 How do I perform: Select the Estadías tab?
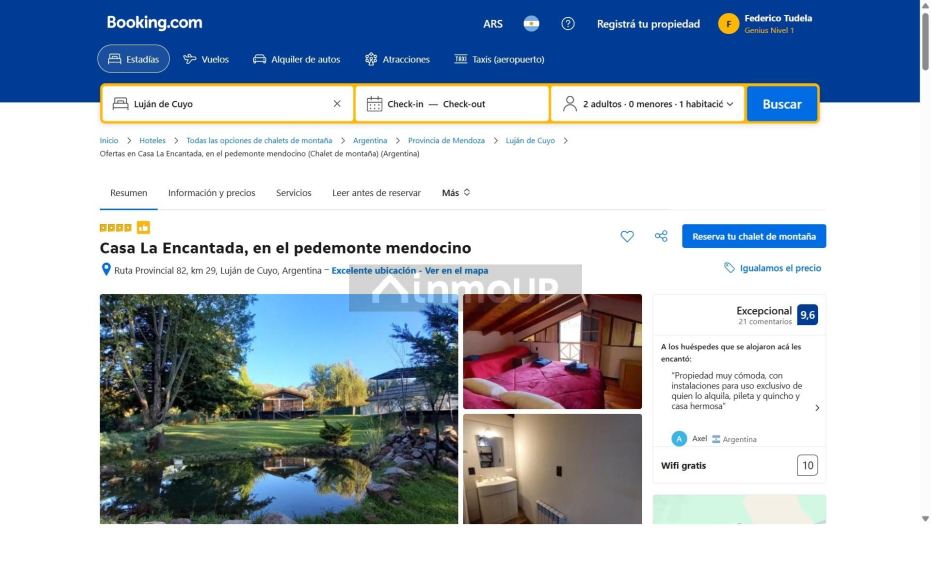point(134,59)
